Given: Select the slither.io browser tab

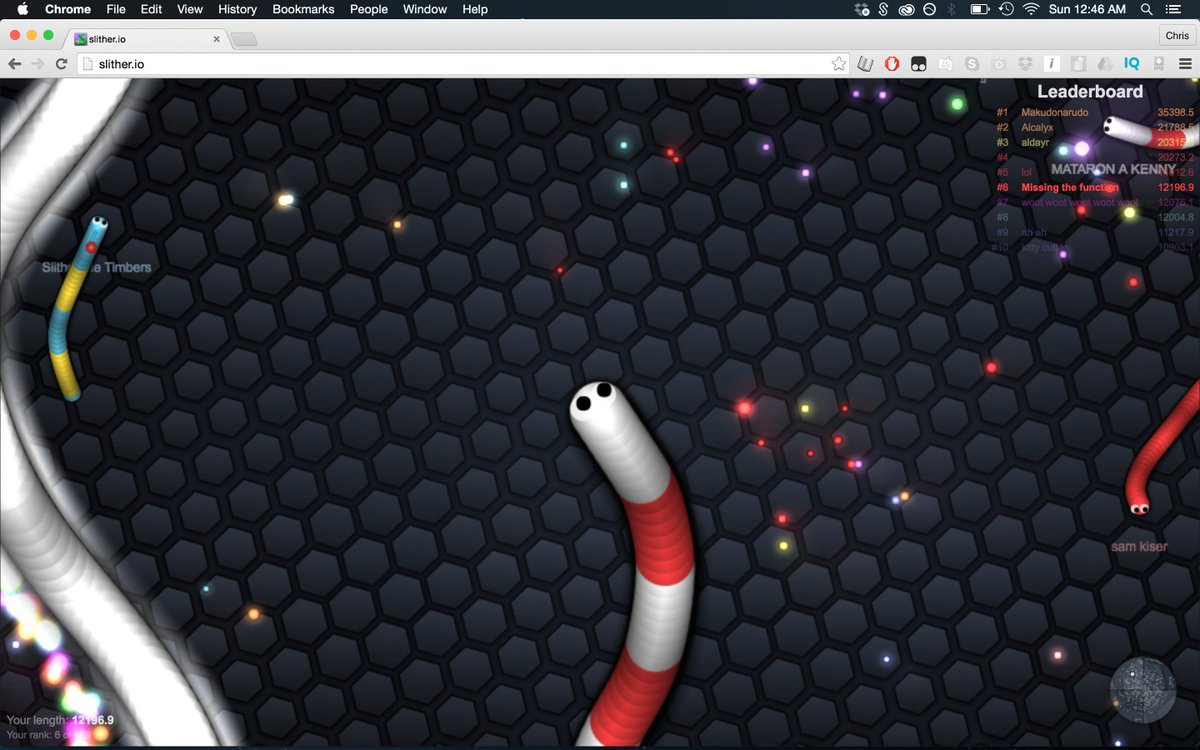Looking at the screenshot, I should [145, 38].
